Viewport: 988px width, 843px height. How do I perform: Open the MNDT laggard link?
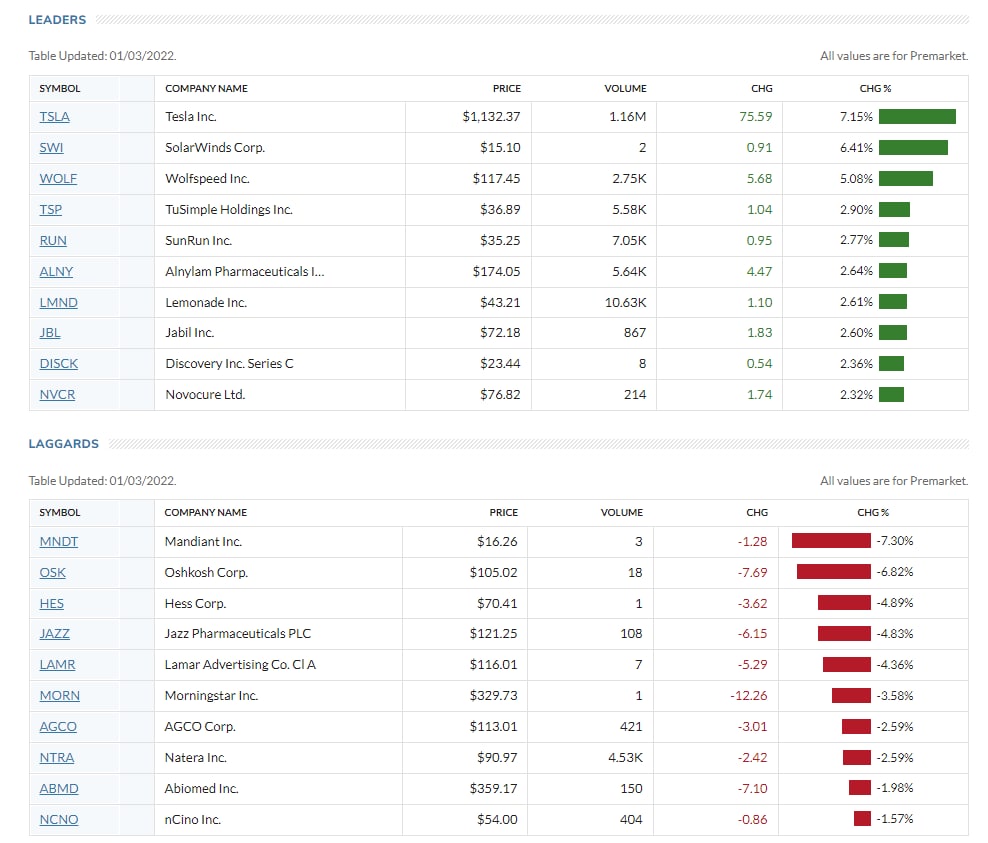click(x=58, y=542)
